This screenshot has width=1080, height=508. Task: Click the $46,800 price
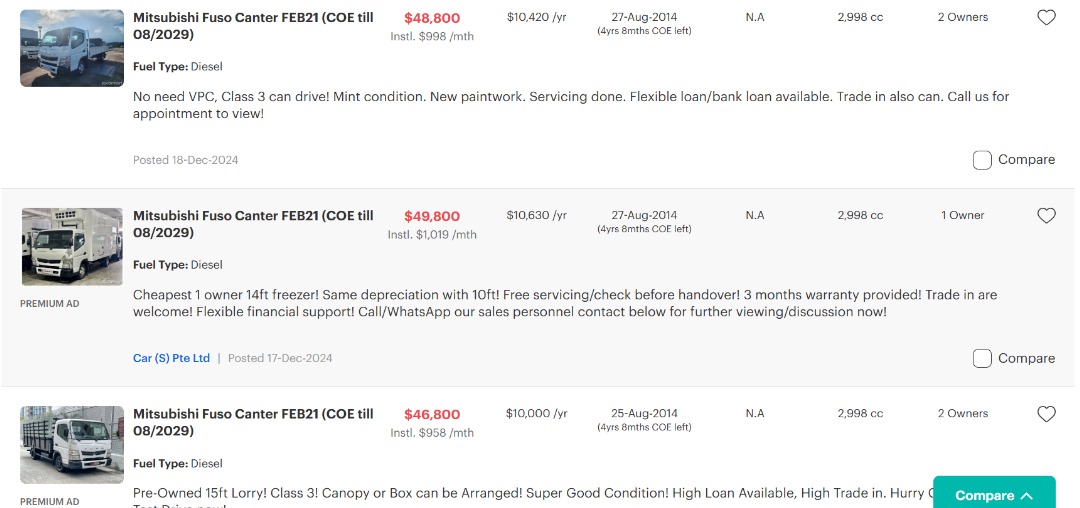click(432, 414)
